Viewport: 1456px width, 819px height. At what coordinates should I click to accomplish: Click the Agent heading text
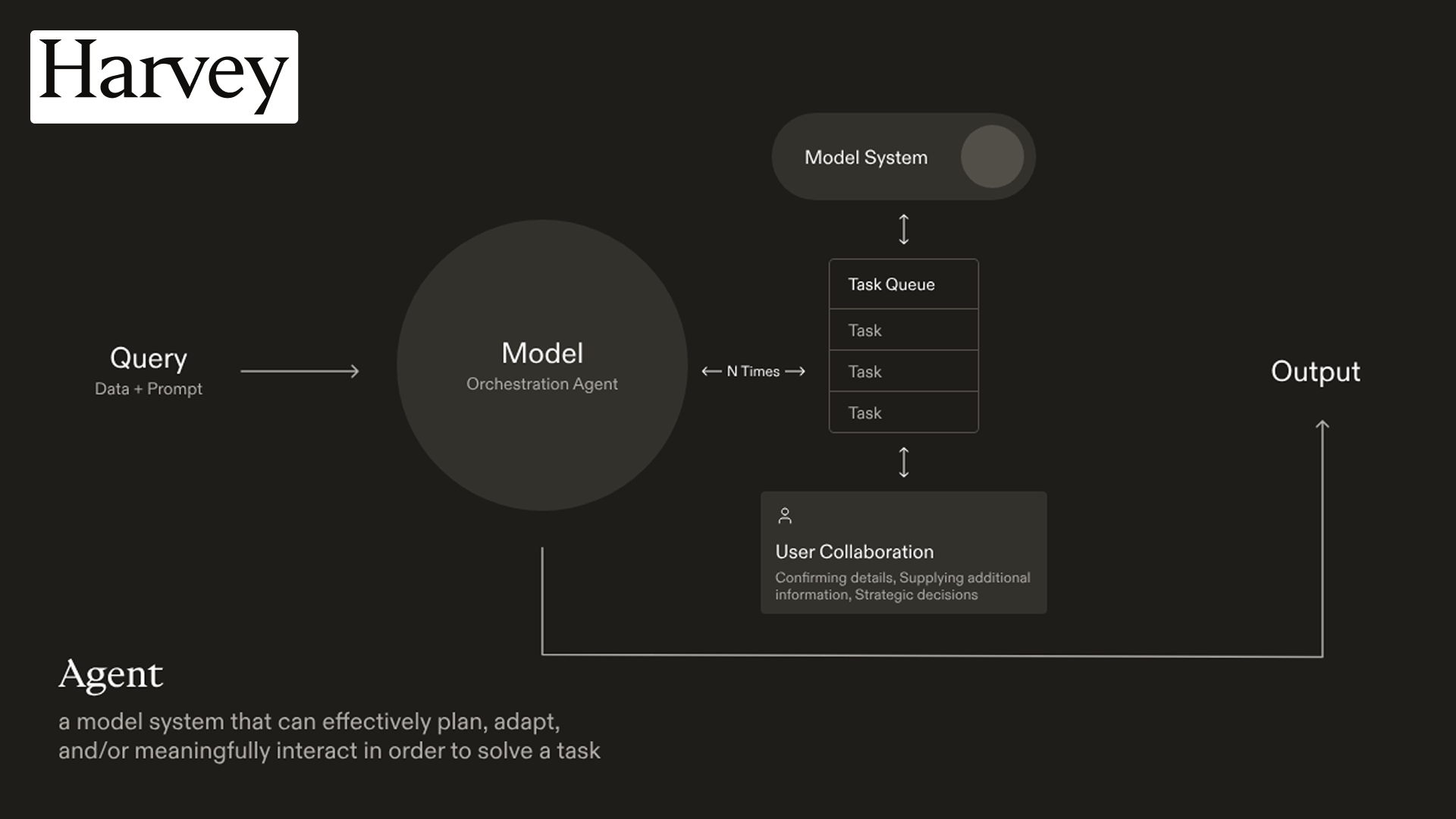(x=111, y=674)
